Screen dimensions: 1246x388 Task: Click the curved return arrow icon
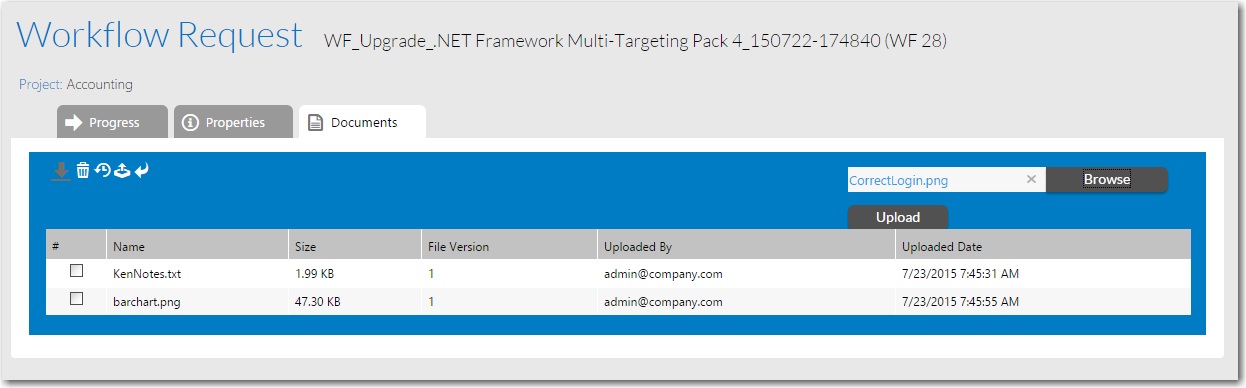click(141, 171)
